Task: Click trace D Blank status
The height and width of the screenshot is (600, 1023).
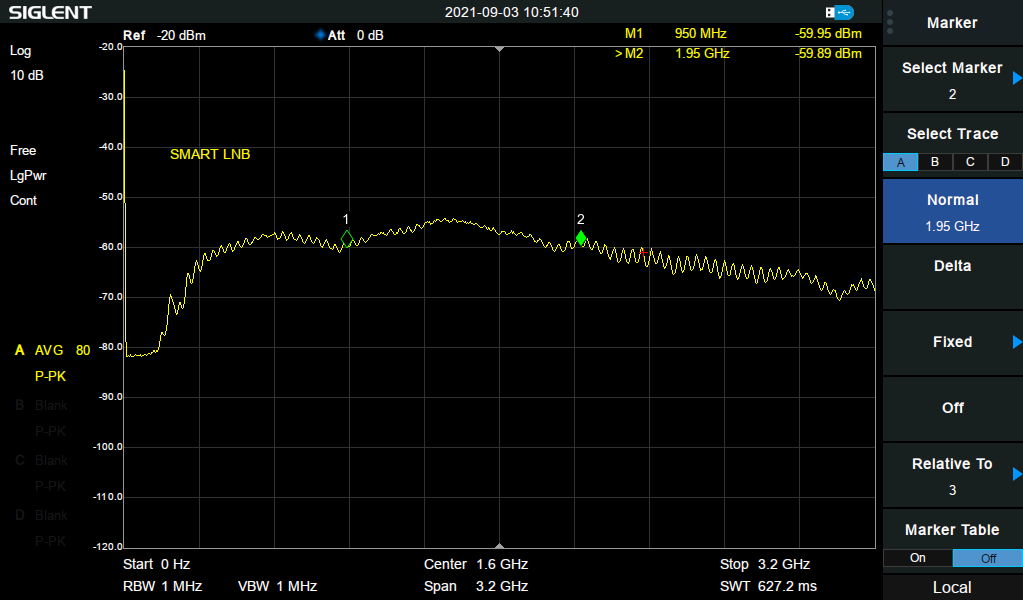Action: (x=41, y=515)
